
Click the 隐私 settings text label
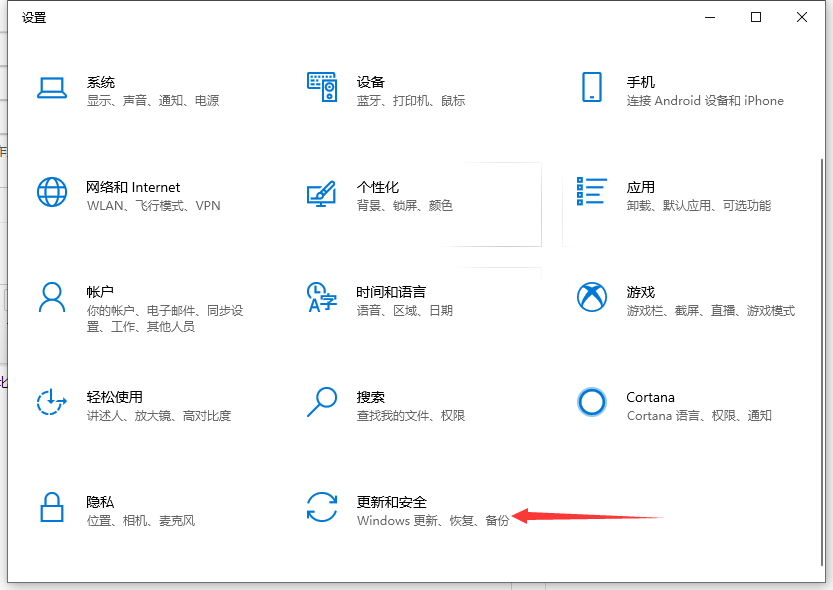101,499
